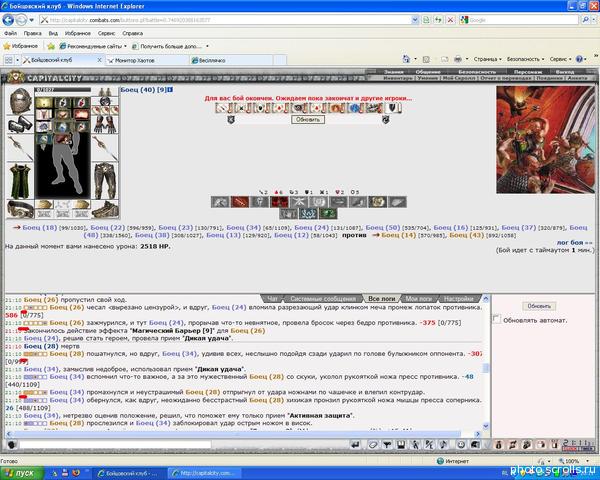Click the chat send arrow icon
This screenshot has width=600, height=480.
(x=355, y=444)
